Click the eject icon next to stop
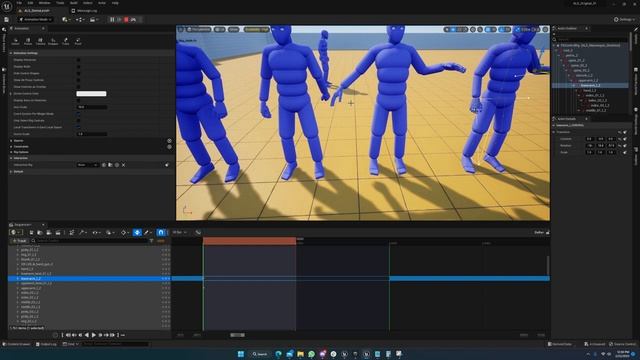The image size is (640, 360). click(133, 19)
